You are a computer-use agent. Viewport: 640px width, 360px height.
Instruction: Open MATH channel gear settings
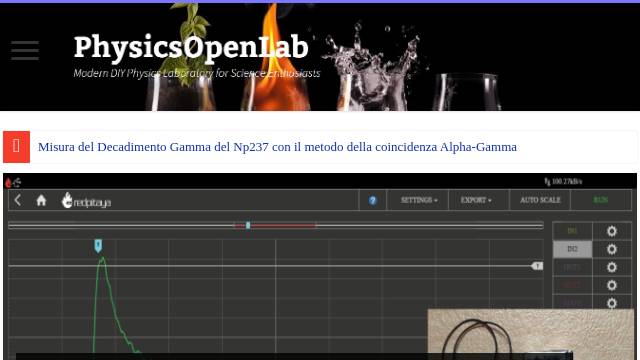click(x=611, y=303)
